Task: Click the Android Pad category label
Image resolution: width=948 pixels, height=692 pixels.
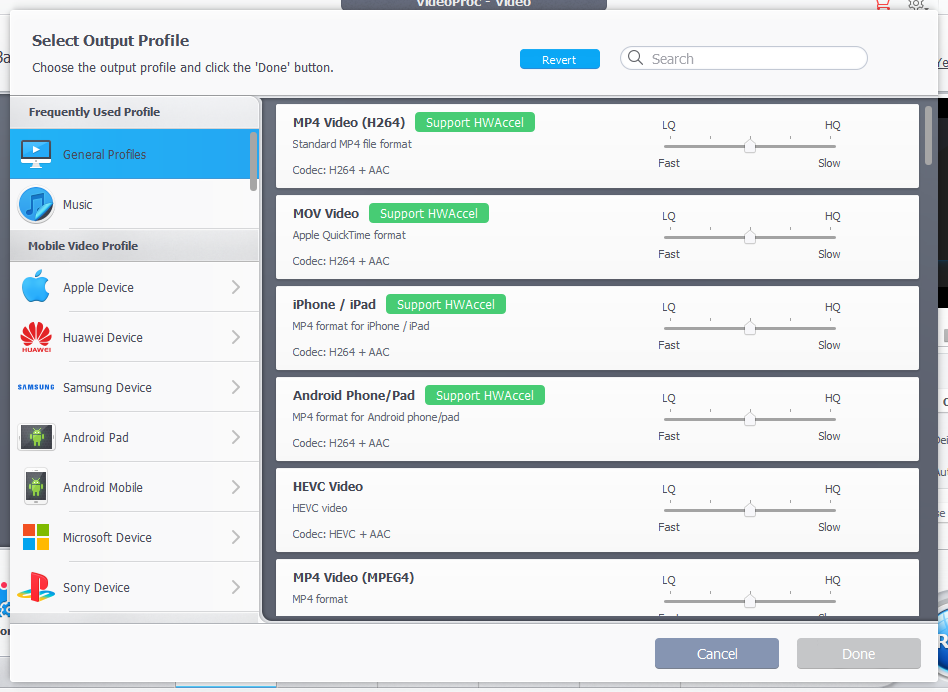Action: click(x=96, y=438)
